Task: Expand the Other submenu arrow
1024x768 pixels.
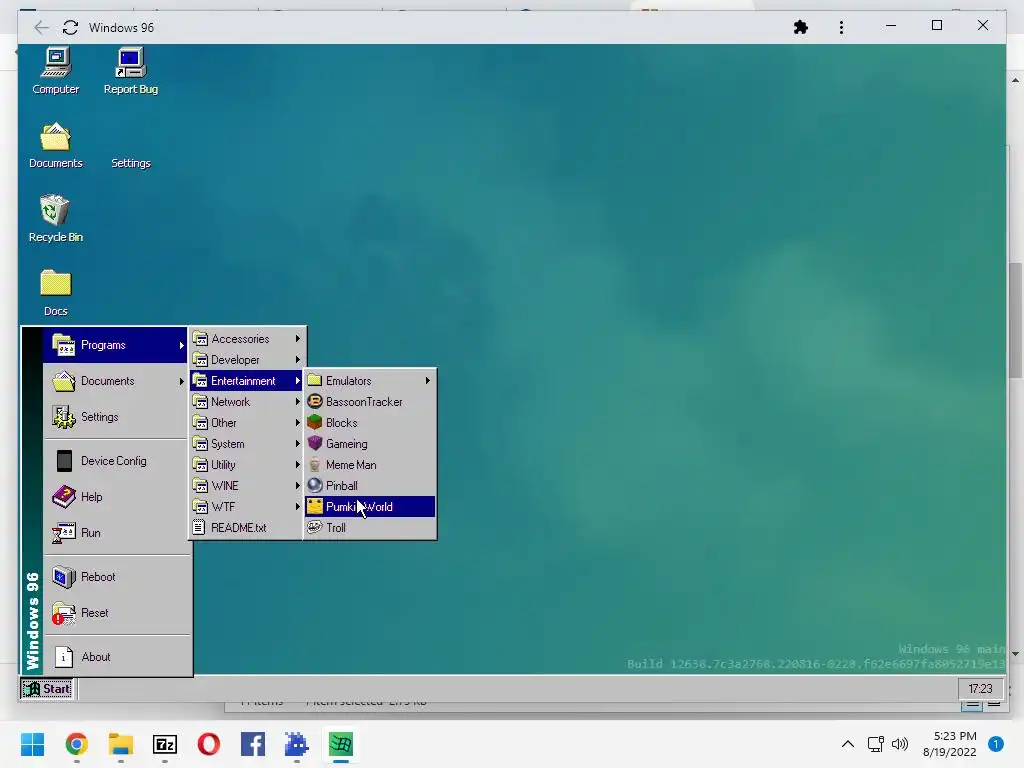Action: (297, 423)
